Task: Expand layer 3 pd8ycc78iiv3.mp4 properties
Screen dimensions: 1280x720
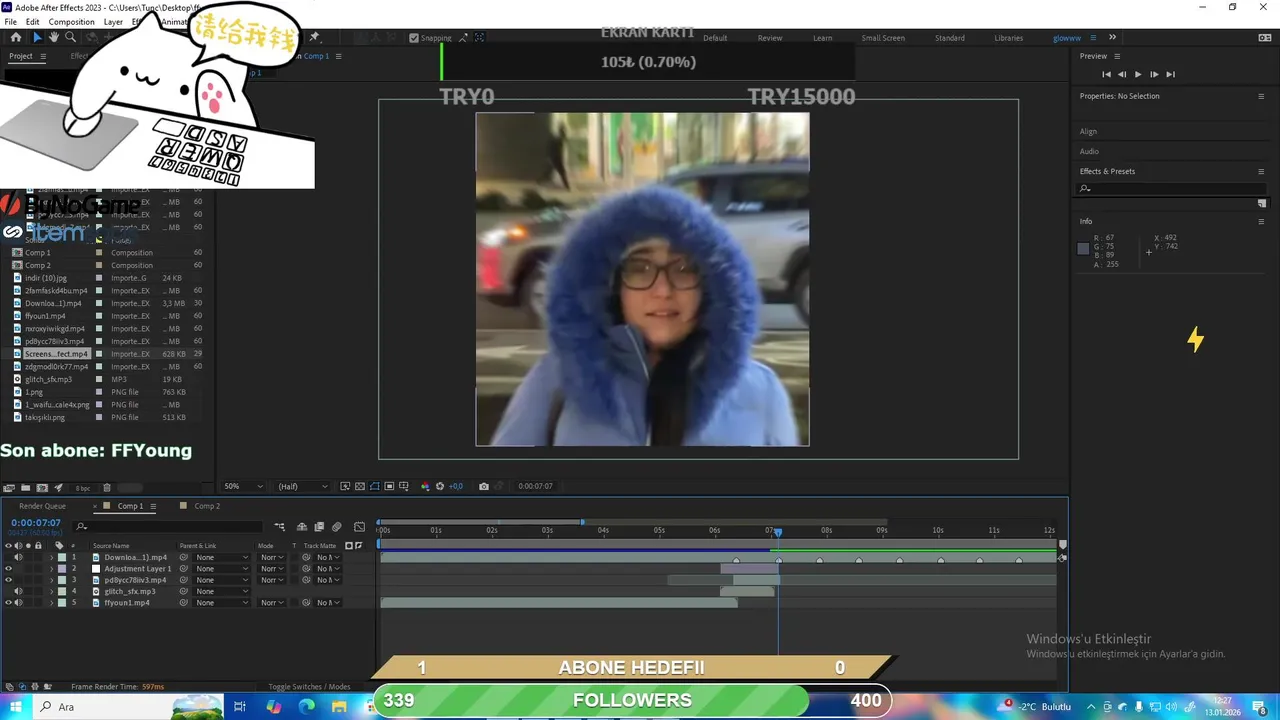Action: pyautogui.click(x=52, y=580)
